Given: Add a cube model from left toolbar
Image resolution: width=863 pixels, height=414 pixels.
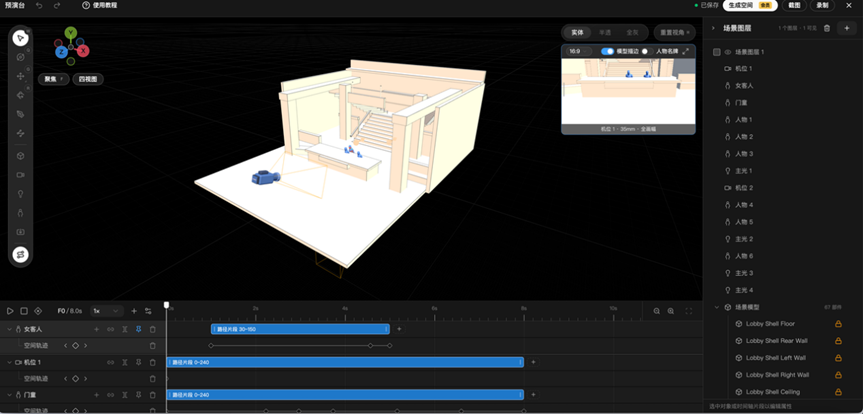Looking at the screenshot, I should click(20, 156).
